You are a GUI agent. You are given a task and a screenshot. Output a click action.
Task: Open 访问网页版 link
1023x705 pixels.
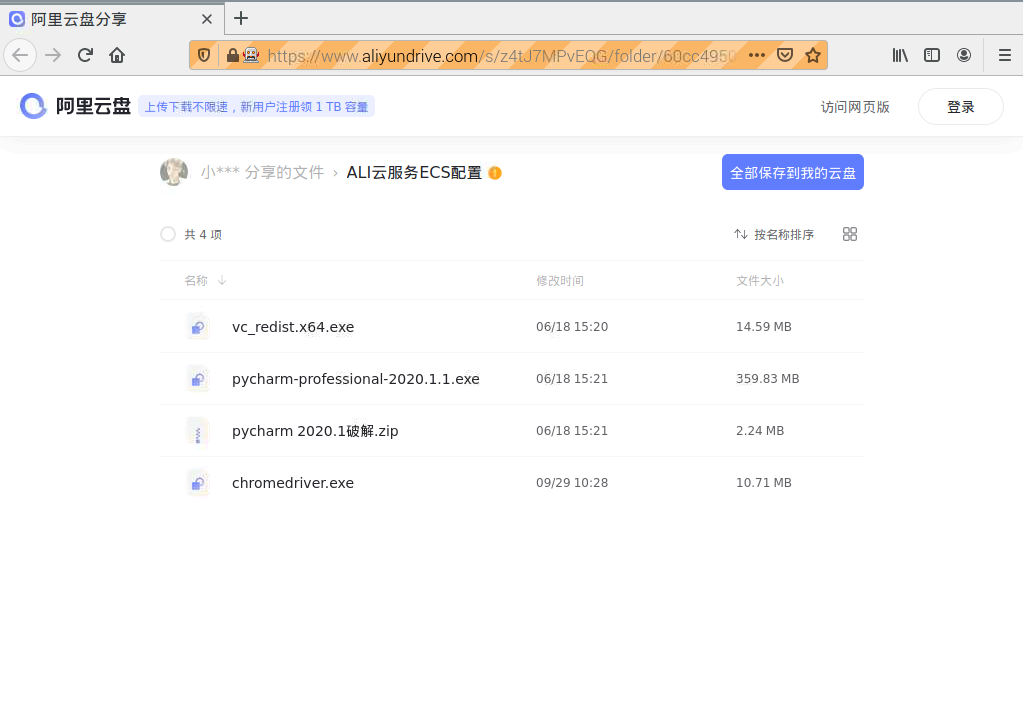pyautogui.click(x=855, y=107)
